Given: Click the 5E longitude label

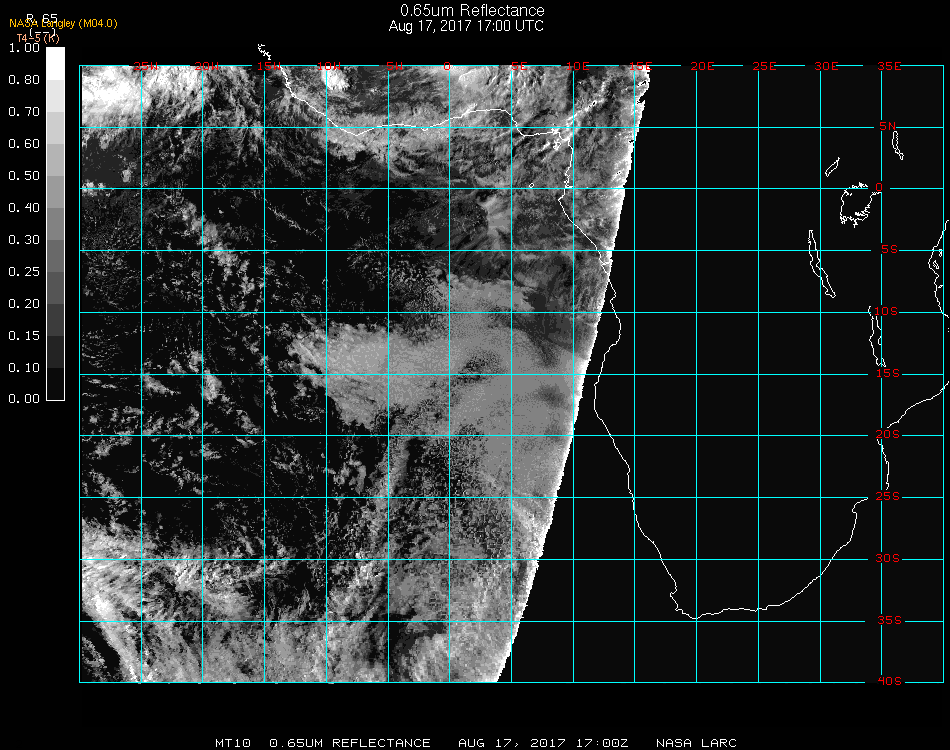Looking at the screenshot, I should [x=519, y=67].
